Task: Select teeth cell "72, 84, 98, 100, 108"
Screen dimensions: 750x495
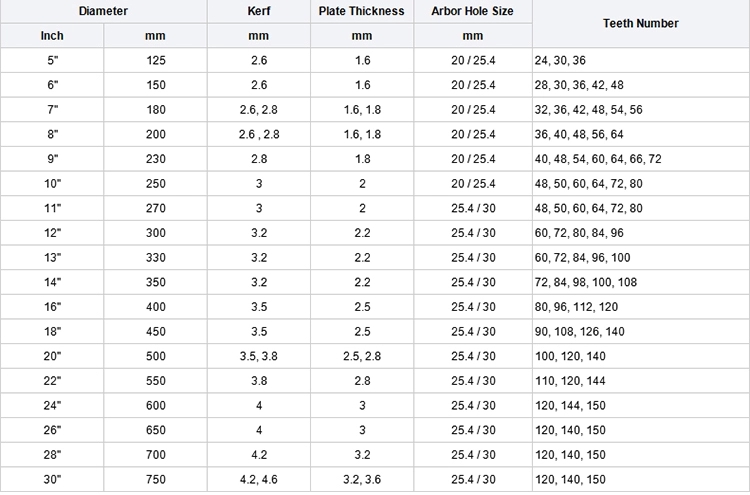Action: click(584, 283)
